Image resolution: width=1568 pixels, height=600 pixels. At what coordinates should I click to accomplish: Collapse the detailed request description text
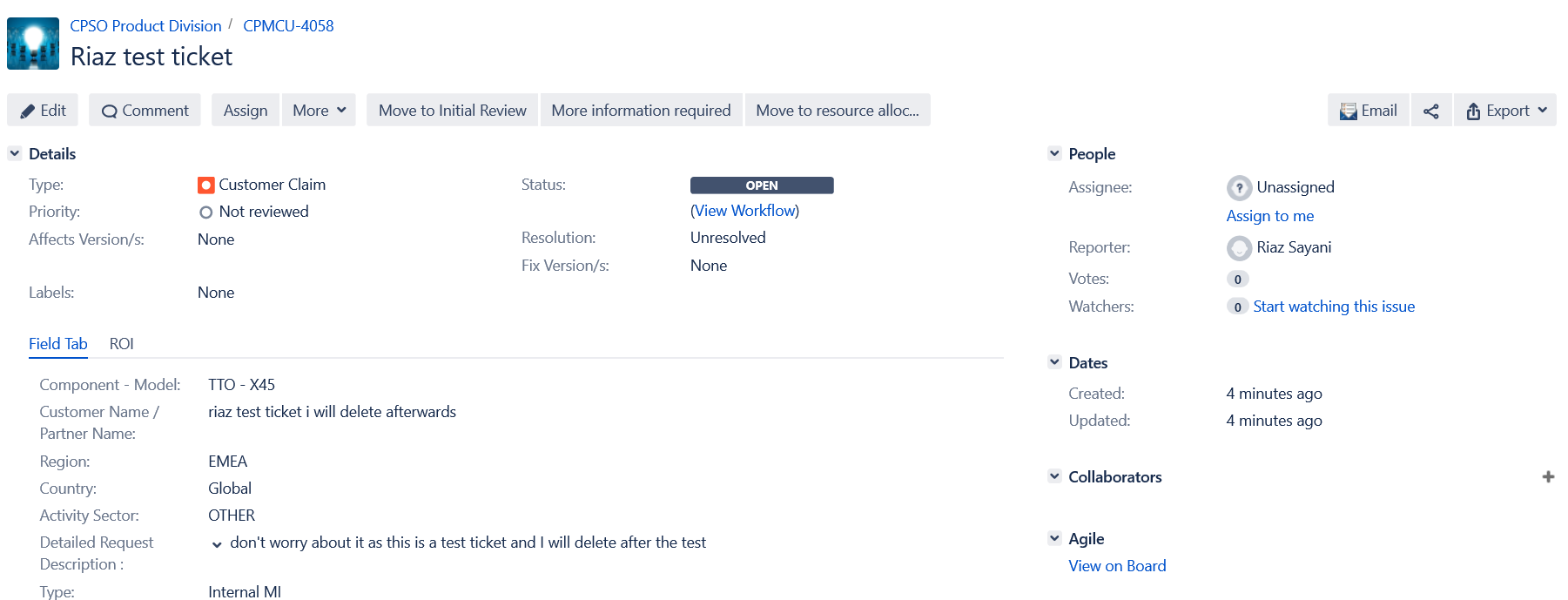coord(217,544)
